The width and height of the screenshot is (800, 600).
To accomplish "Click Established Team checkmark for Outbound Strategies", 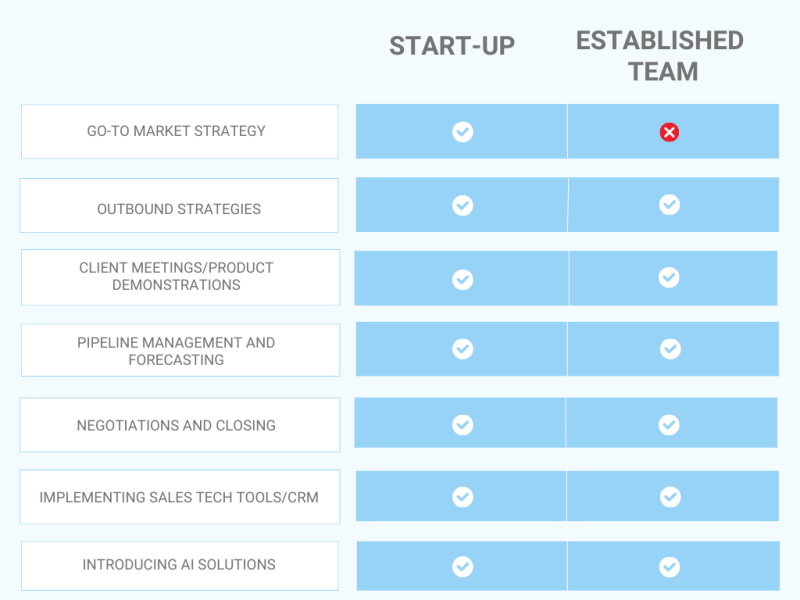I will point(669,205).
